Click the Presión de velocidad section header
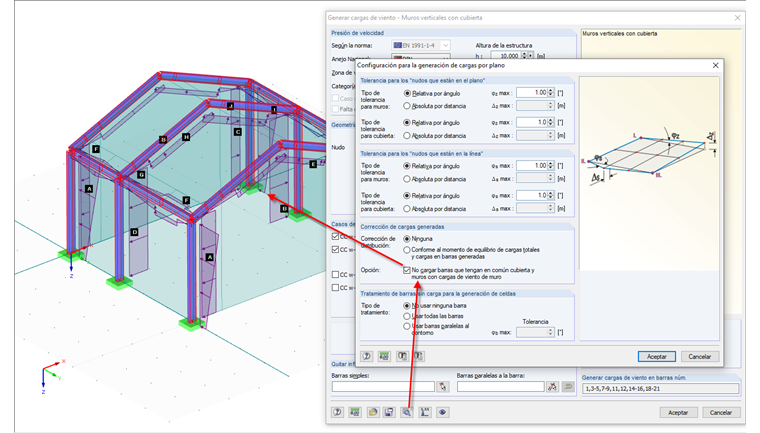This screenshot has width=760, height=433. pos(358,33)
